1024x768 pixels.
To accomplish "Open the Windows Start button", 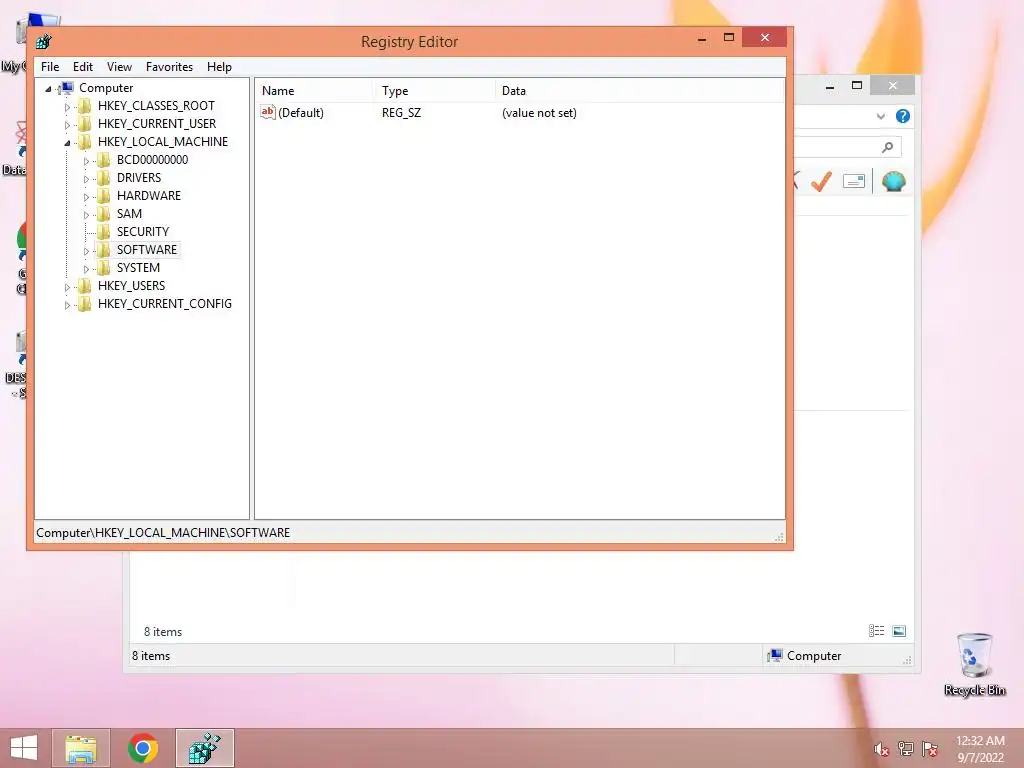I will (x=24, y=748).
